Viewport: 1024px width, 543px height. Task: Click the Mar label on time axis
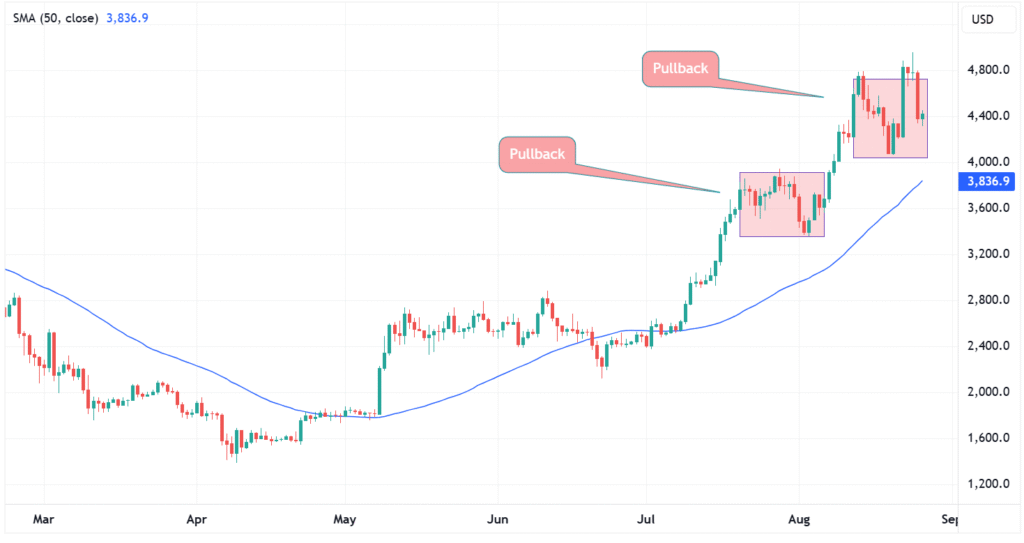[42, 521]
